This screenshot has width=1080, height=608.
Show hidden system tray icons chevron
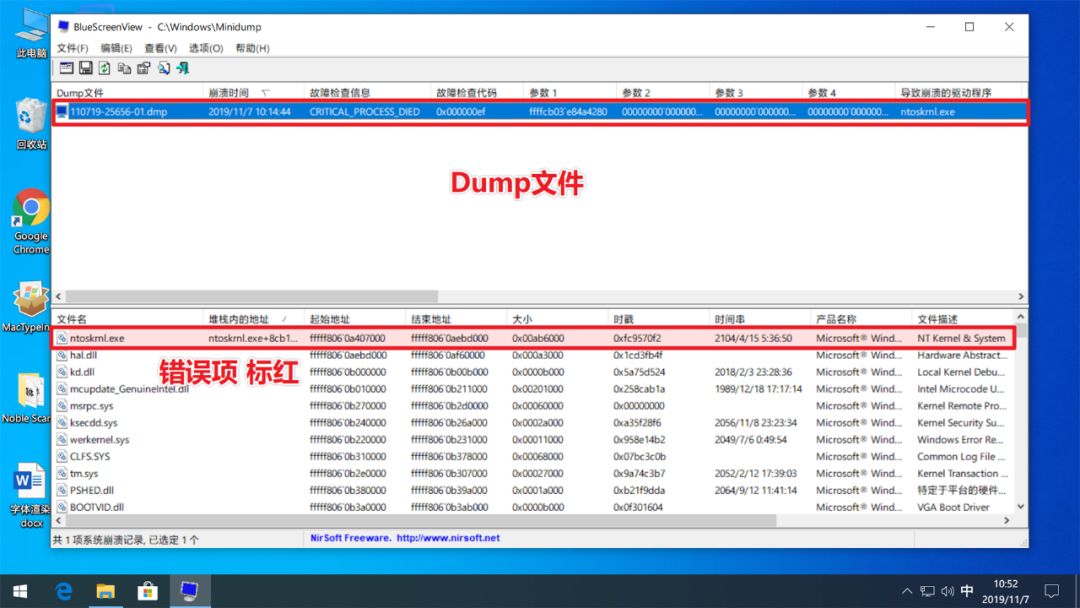[x=907, y=591]
